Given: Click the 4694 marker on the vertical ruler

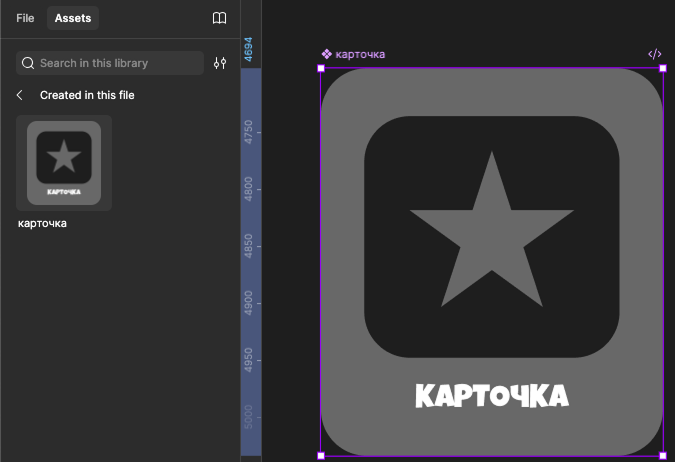Looking at the screenshot, I should pos(248,50).
